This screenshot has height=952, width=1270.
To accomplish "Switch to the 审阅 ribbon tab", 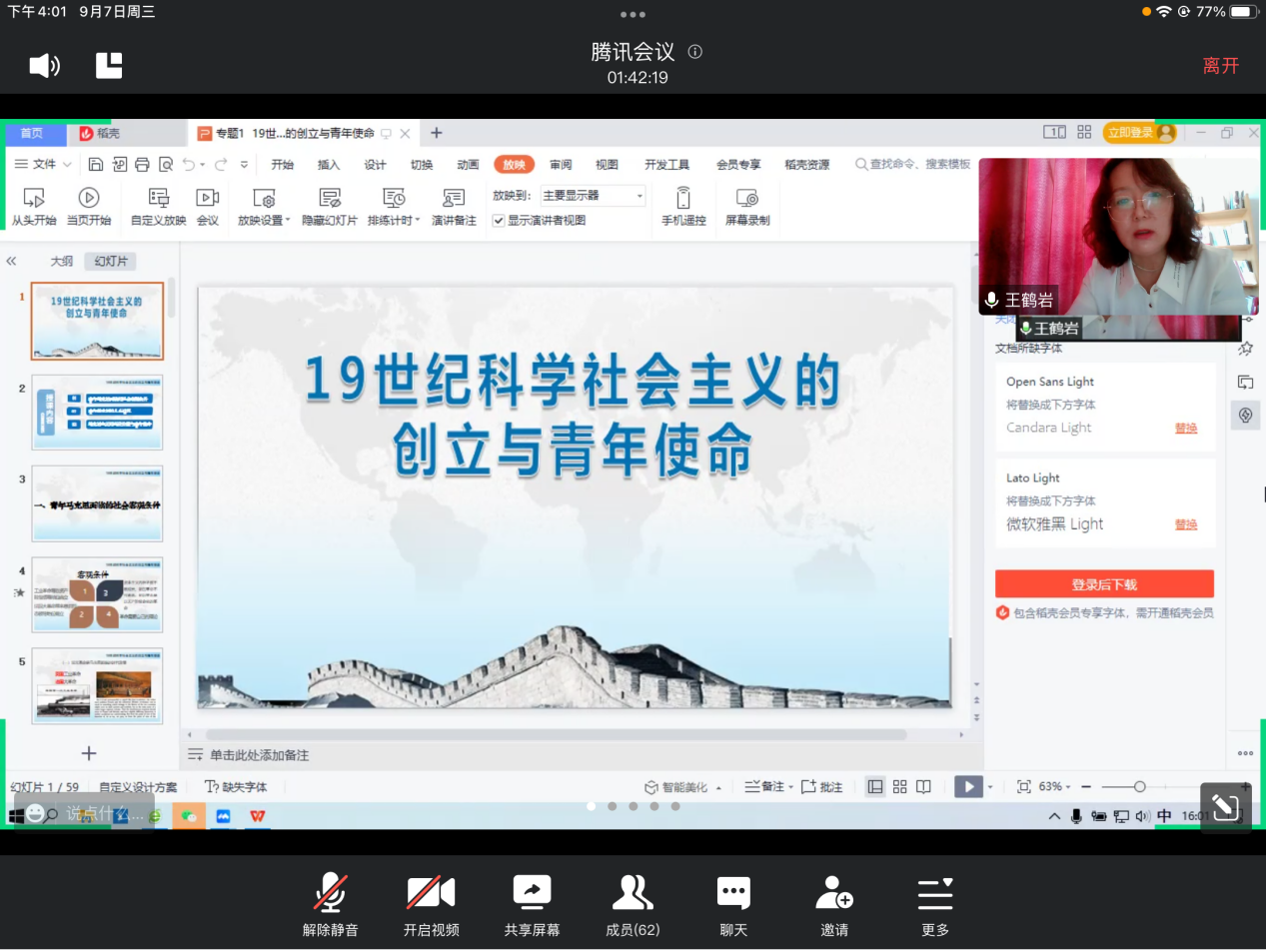I will click(x=561, y=165).
